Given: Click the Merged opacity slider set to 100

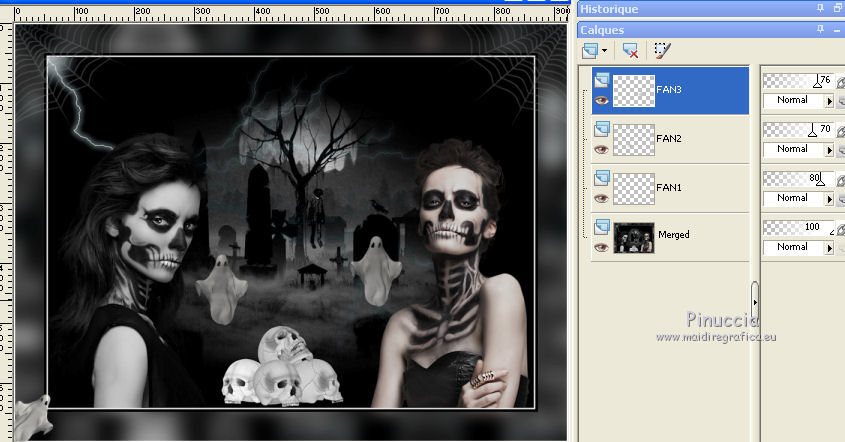Looking at the screenshot, I should 799,228.
